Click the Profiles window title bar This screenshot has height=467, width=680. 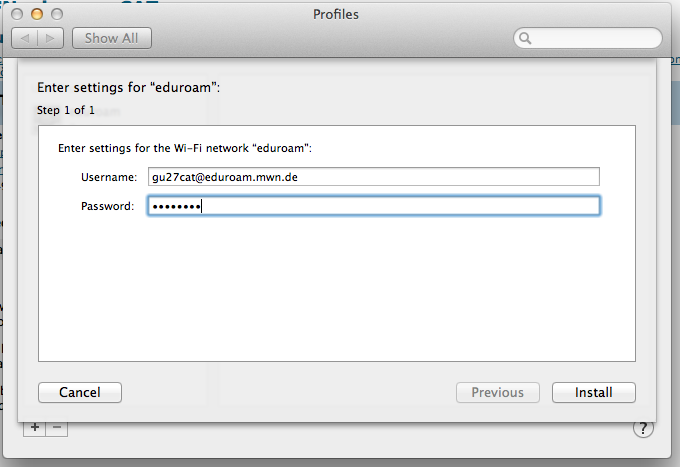(x=336, y=15)
